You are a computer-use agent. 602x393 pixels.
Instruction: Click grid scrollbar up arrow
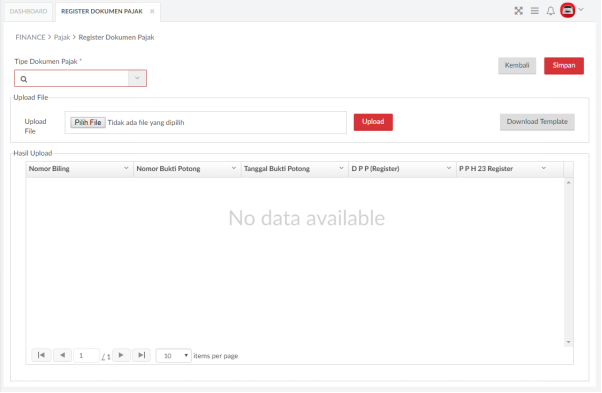(x=569, y=183)
